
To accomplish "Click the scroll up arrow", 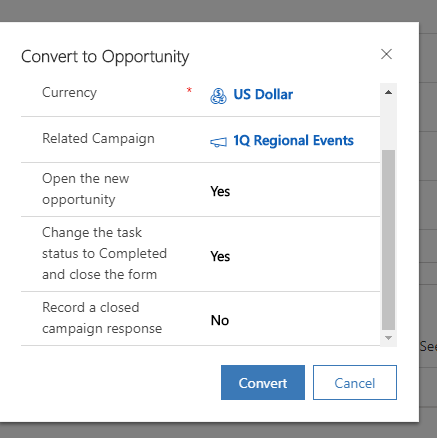I will point(388,92).
